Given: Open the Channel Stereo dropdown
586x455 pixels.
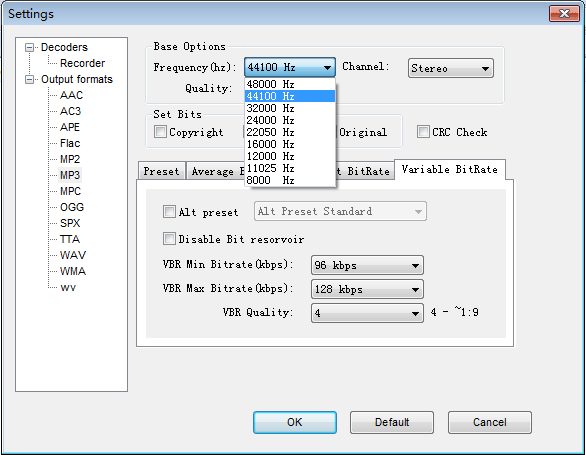Looking at the screenshot, I should pyautogui.click(x=451, y=68).
